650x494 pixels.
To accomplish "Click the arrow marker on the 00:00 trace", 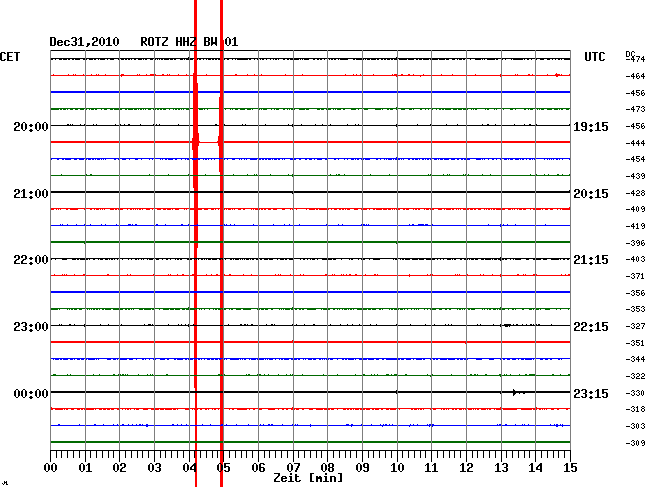I will point(515,392).
